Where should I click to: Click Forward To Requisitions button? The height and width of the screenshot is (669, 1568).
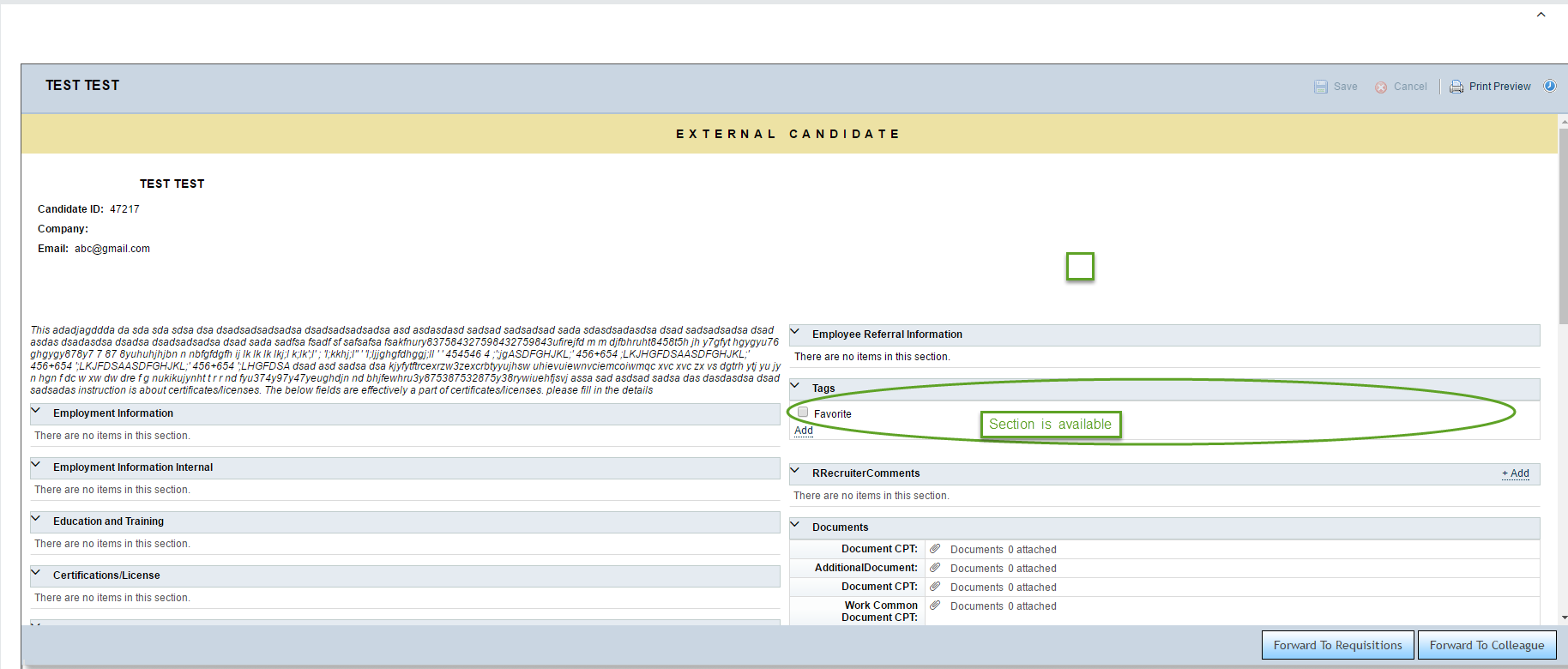pyautogui.click(x=1337, y=645)
